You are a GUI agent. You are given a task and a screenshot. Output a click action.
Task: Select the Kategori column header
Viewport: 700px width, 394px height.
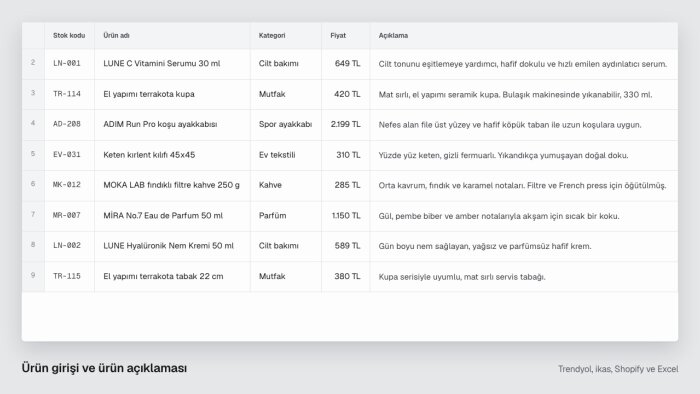[x=286, y=36]
